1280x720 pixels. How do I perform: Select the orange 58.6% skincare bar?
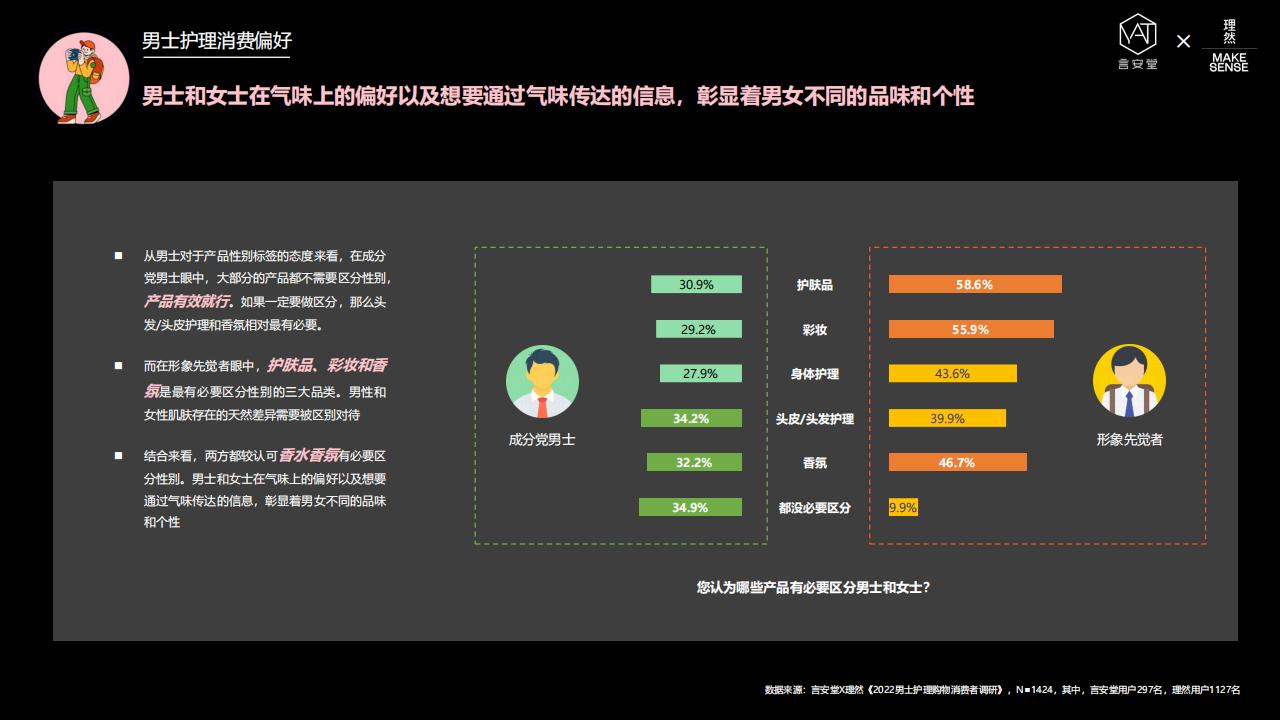pyautogui.click(x=975, y=285)
